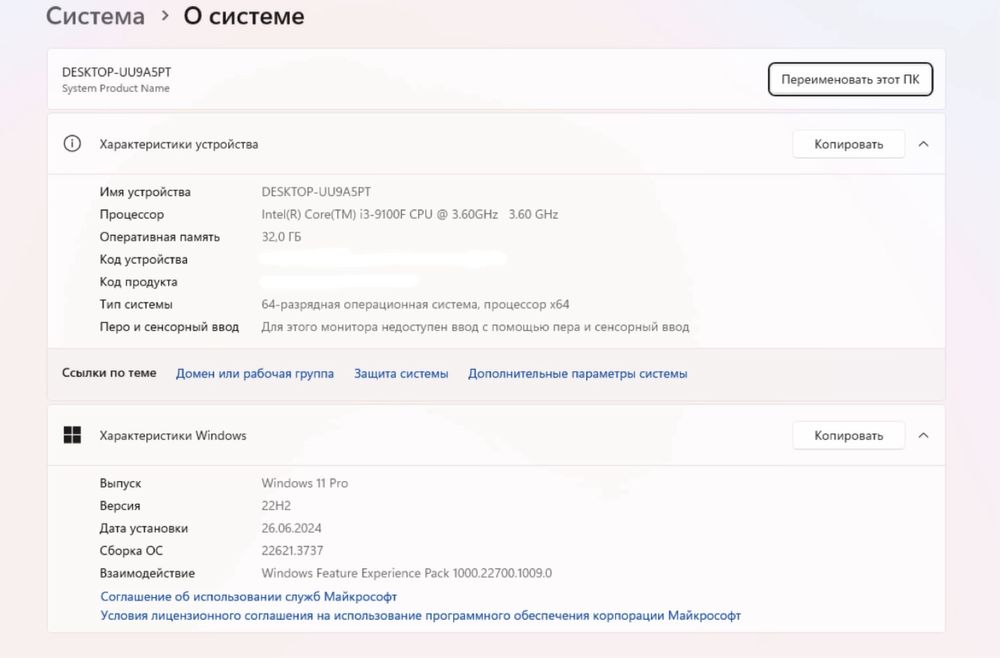The image size is (1000, 658).
Task: Open the Защита системы link
Action: pyautogui.click(x=401, y=373)
